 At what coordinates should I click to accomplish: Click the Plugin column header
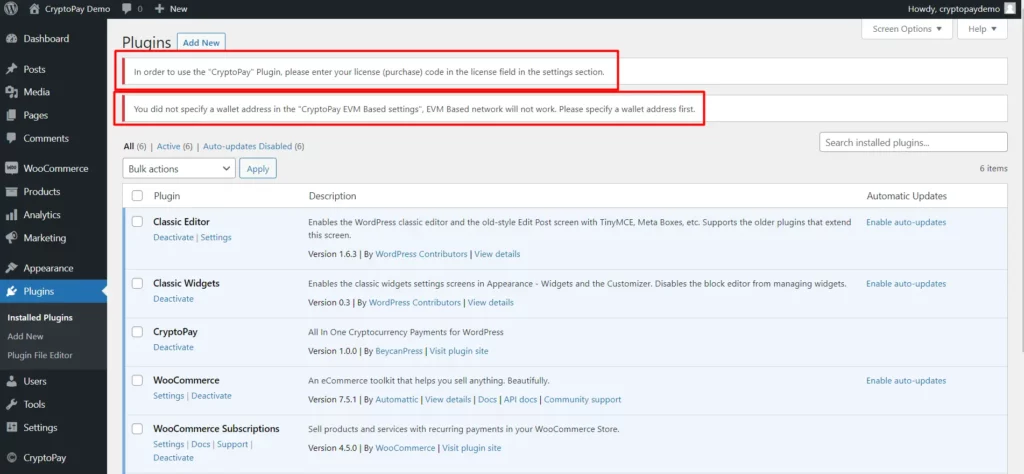(167, 196)
